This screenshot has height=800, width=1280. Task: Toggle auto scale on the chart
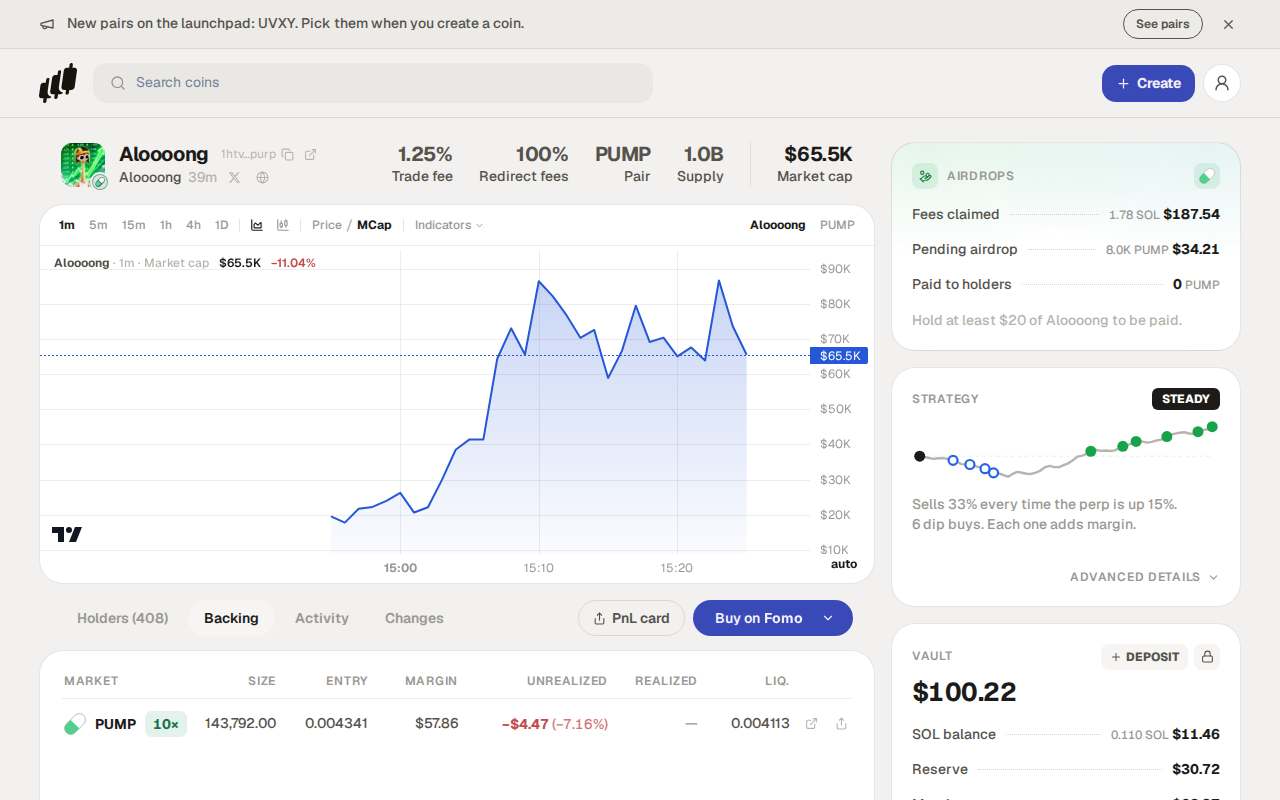[844, 564]
